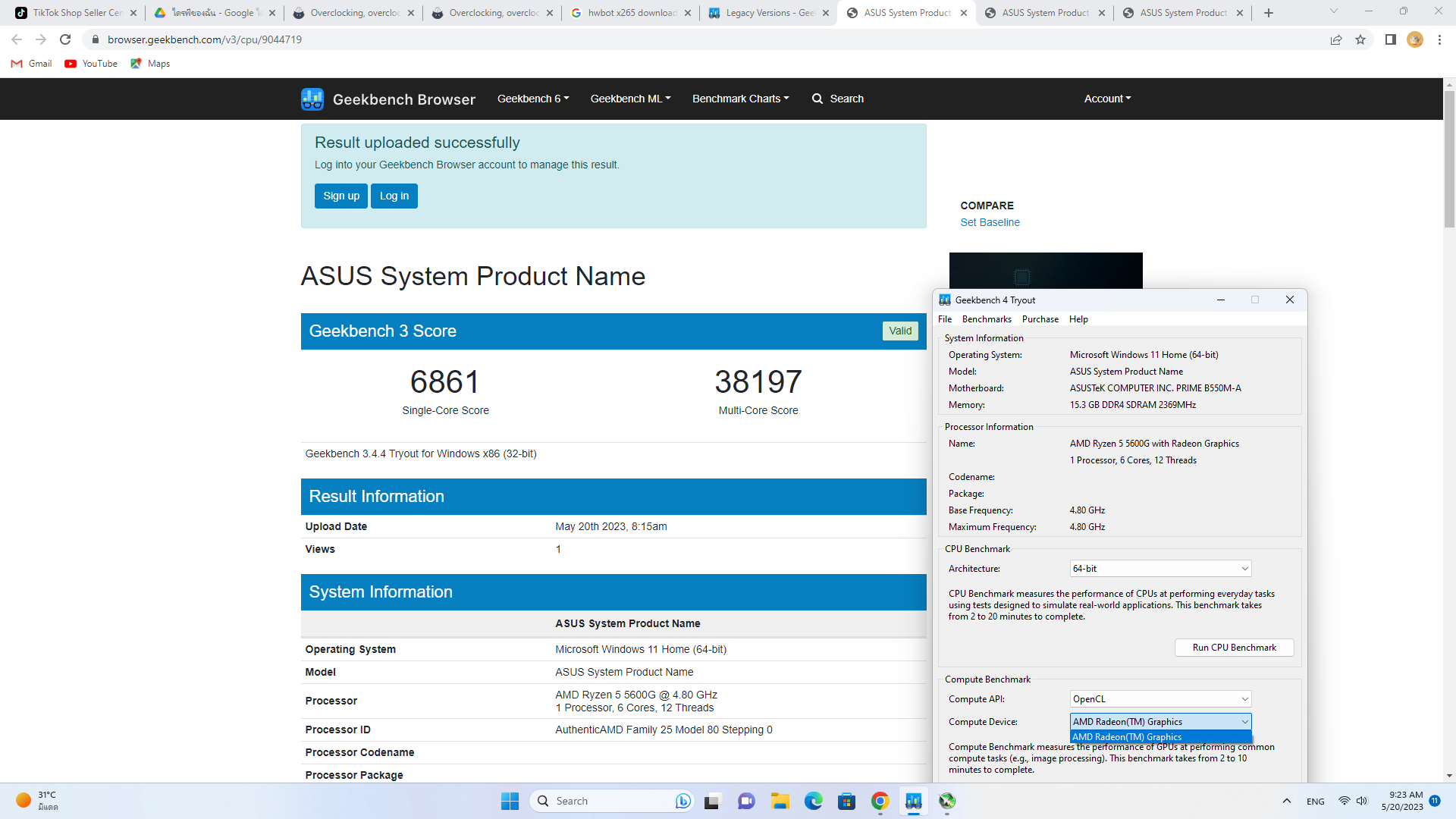
Task: Open the Geekbench 6 dropdown menu
Action: pyautogui.click(x=533, y=99)
